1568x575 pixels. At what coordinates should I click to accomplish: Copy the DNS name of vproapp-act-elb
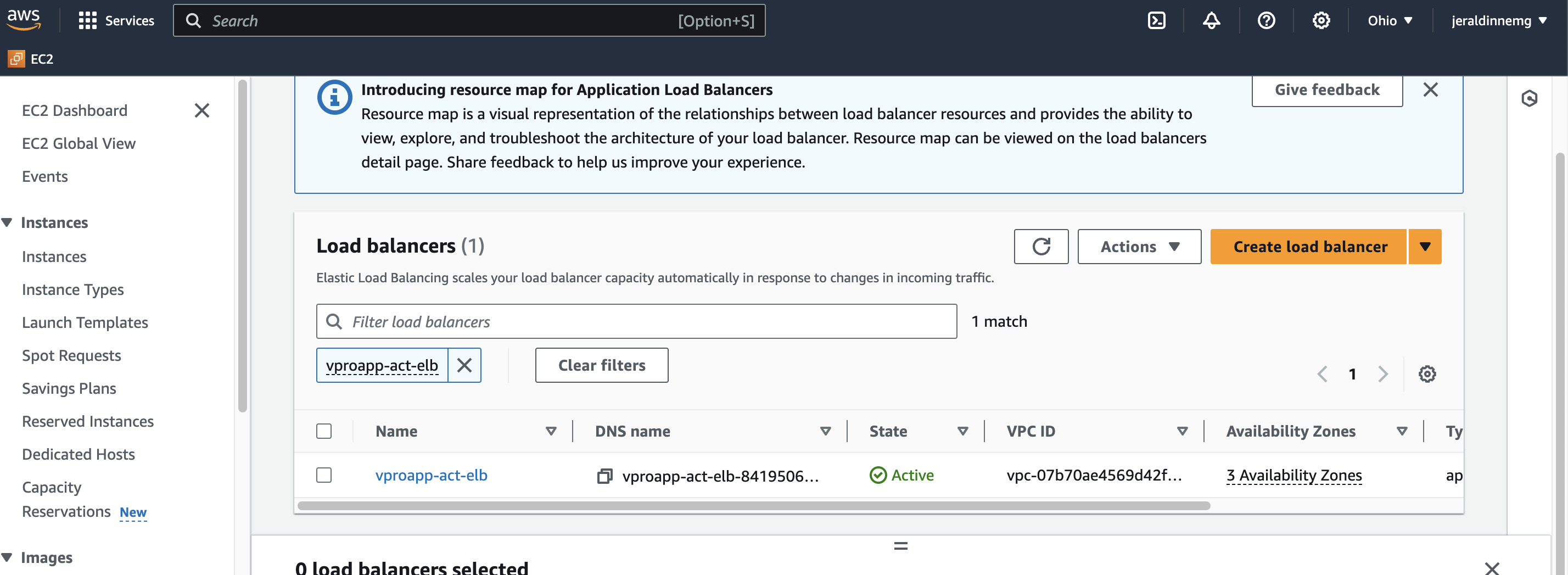tap(604, 476)
